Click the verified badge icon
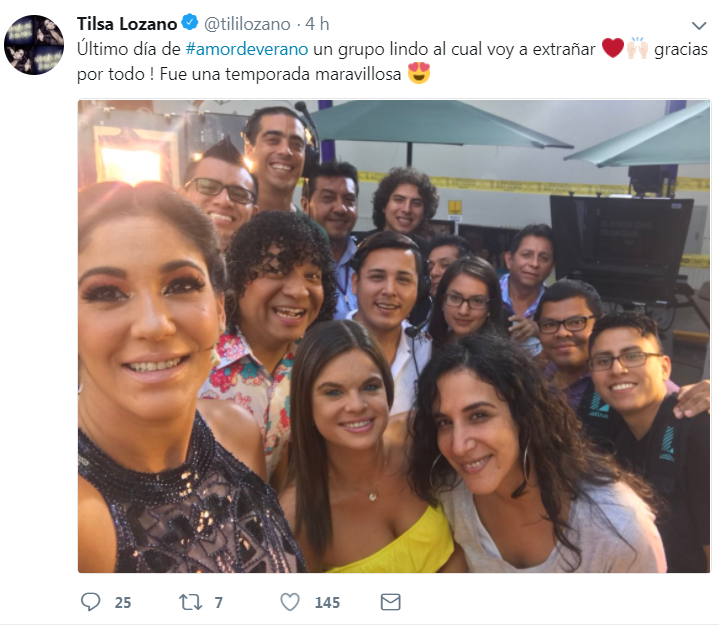The image size is (719, 628). point(190,22)
